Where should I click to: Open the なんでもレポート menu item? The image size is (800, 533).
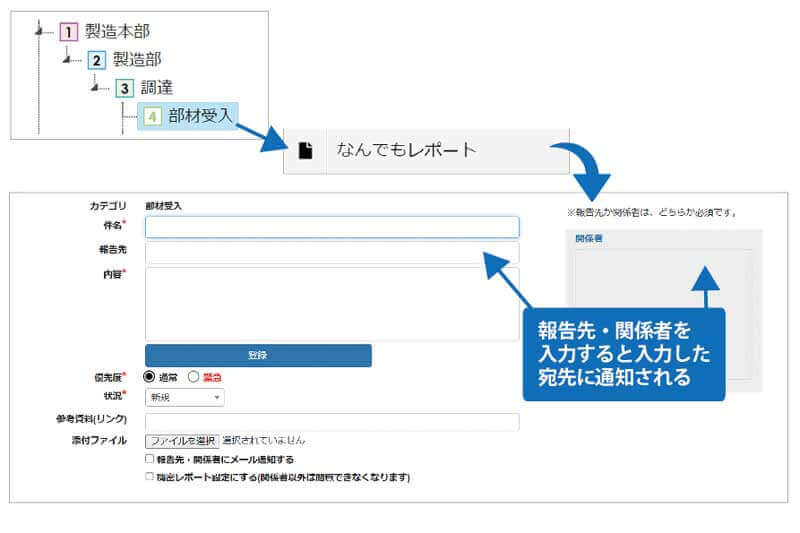427,151
